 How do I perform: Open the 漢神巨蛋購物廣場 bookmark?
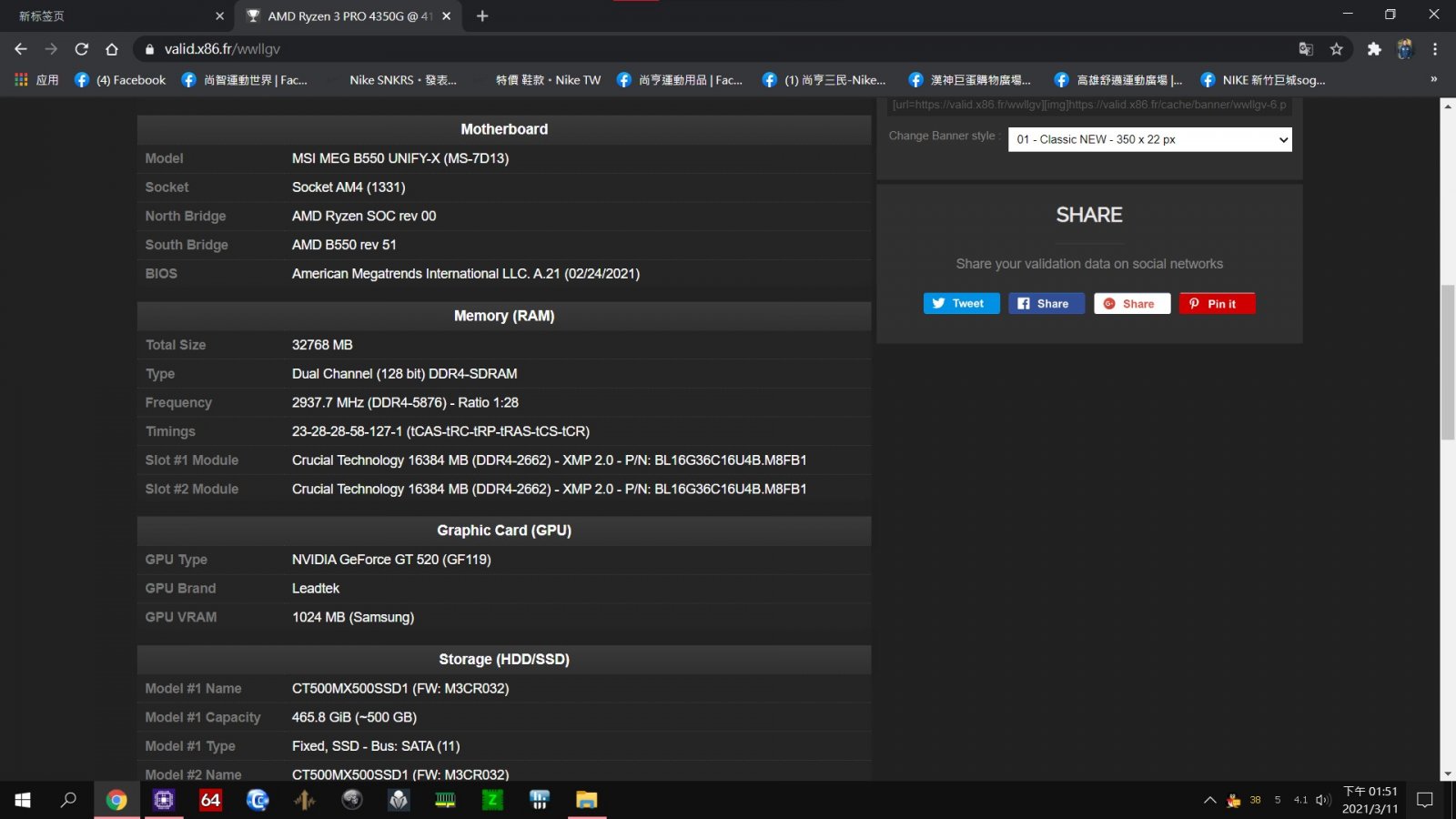click(970, 80)
